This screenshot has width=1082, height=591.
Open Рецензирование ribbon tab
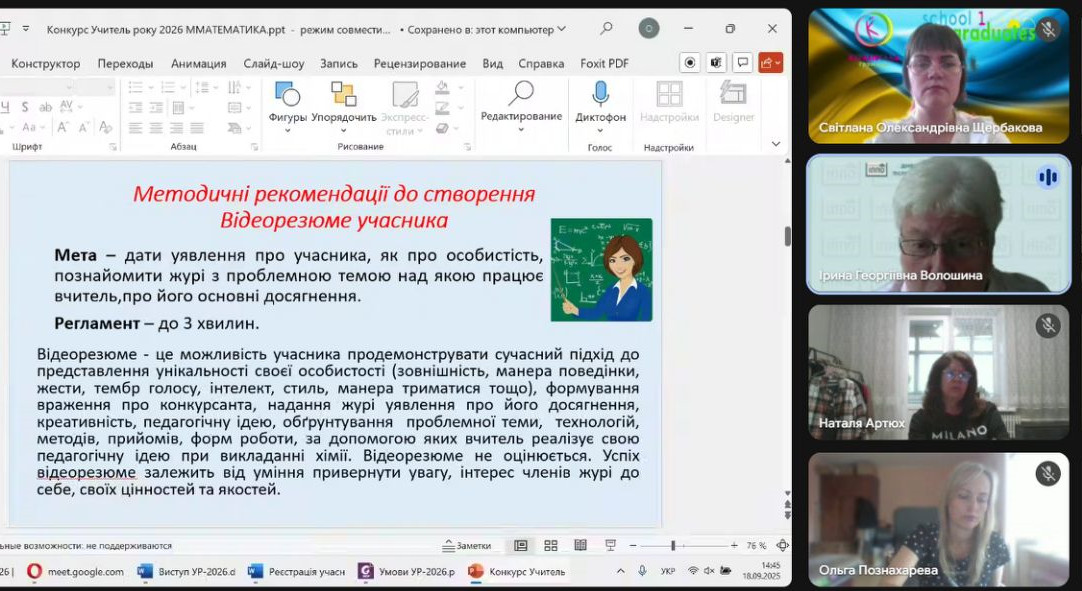point(420,64)
